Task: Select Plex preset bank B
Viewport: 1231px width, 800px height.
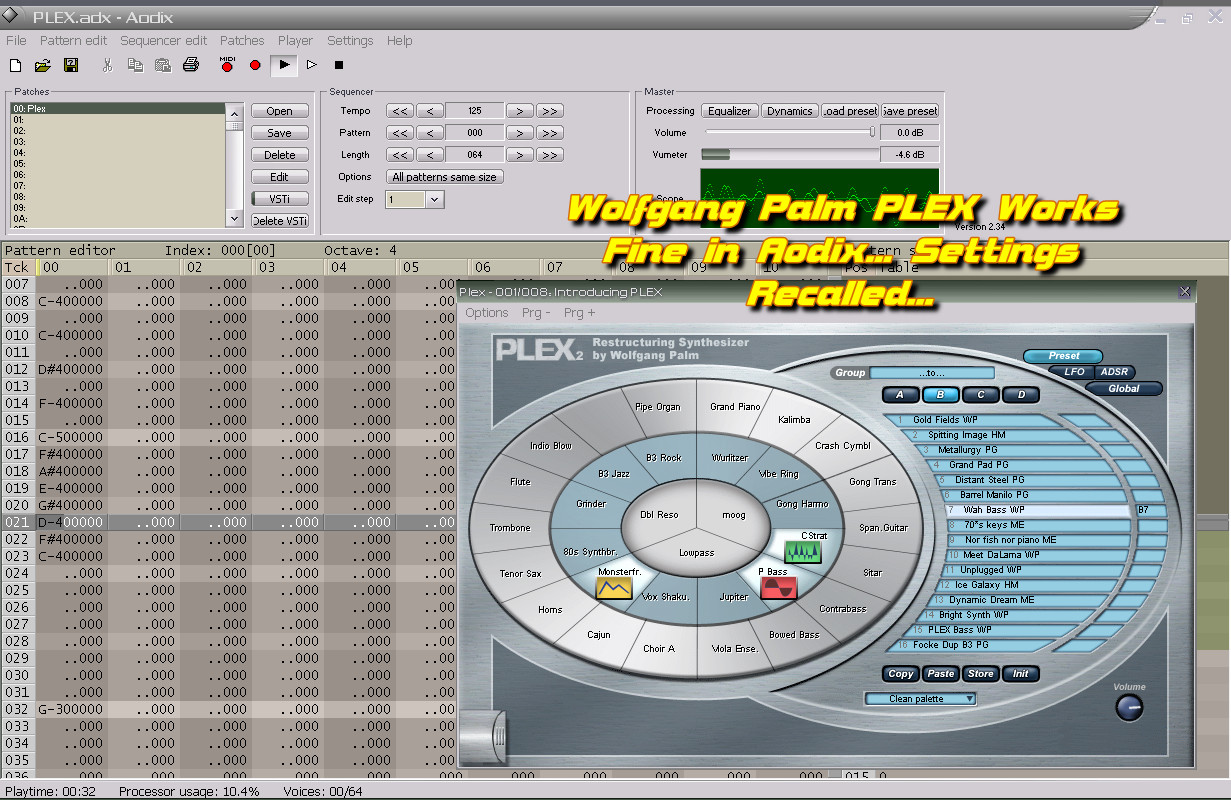Action: click(x=941, y=395)
